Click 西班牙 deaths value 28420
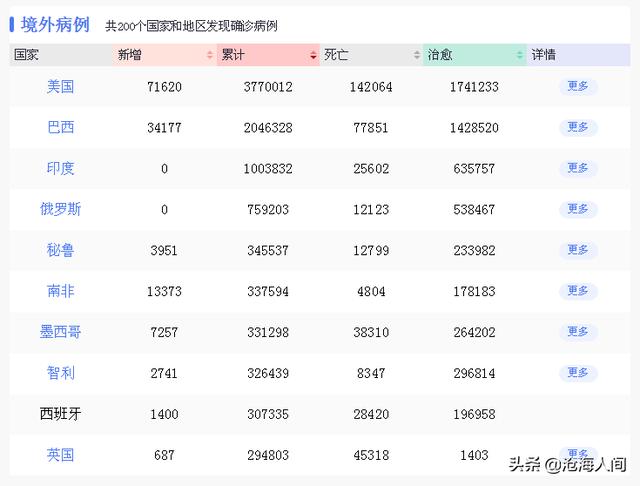This screenshot has width=640, height=486. coord(371,414)
